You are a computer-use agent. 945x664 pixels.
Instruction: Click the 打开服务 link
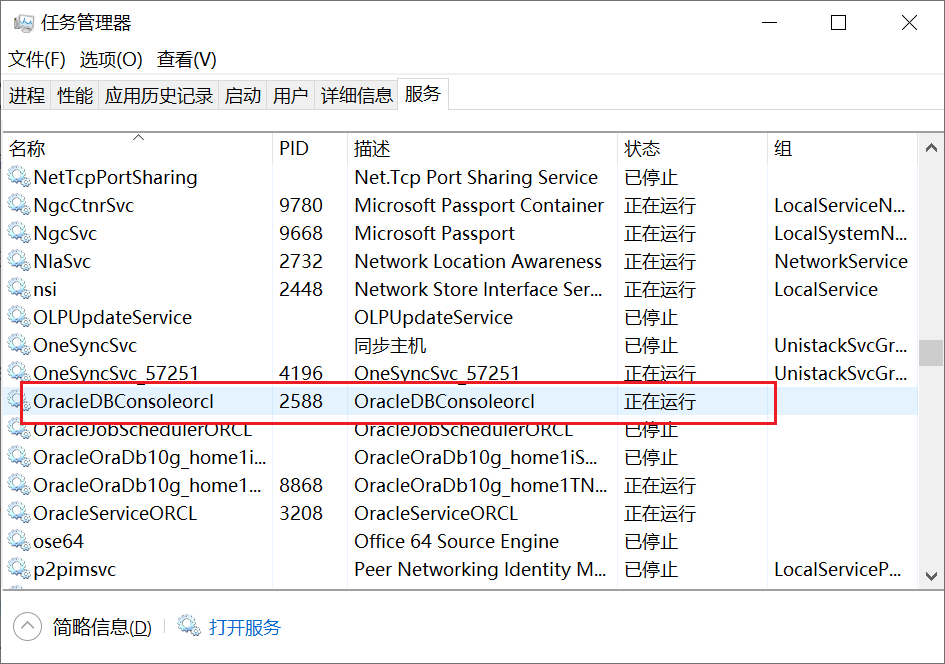tap(245, 628)
